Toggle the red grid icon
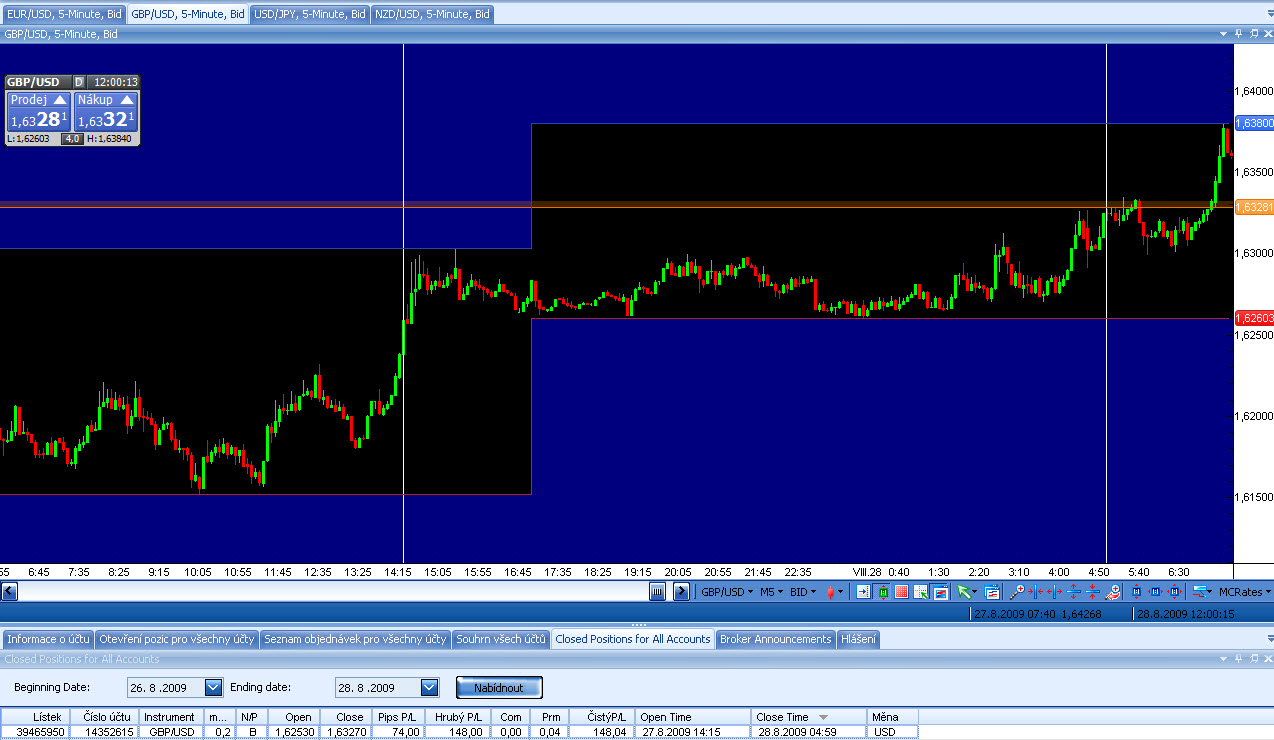This screenshot has width=1274, height=740. (902, 592)
